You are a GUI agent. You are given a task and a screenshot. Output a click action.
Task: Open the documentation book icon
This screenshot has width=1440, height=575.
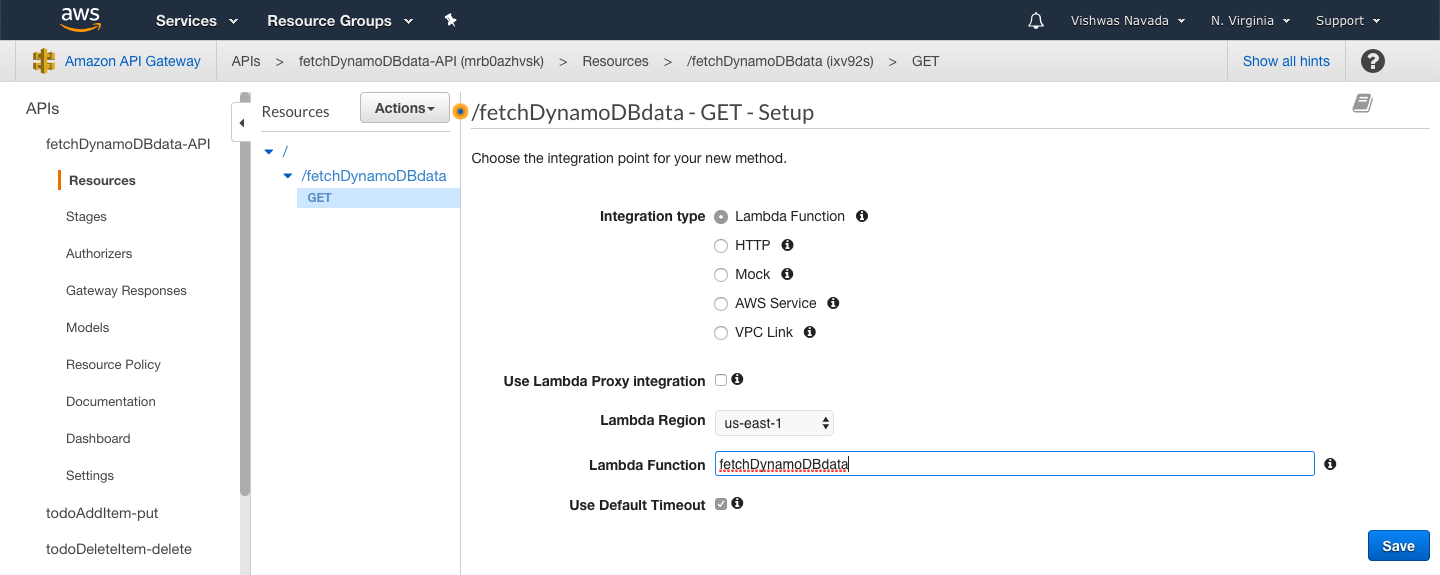click(x=1362, y=103)
